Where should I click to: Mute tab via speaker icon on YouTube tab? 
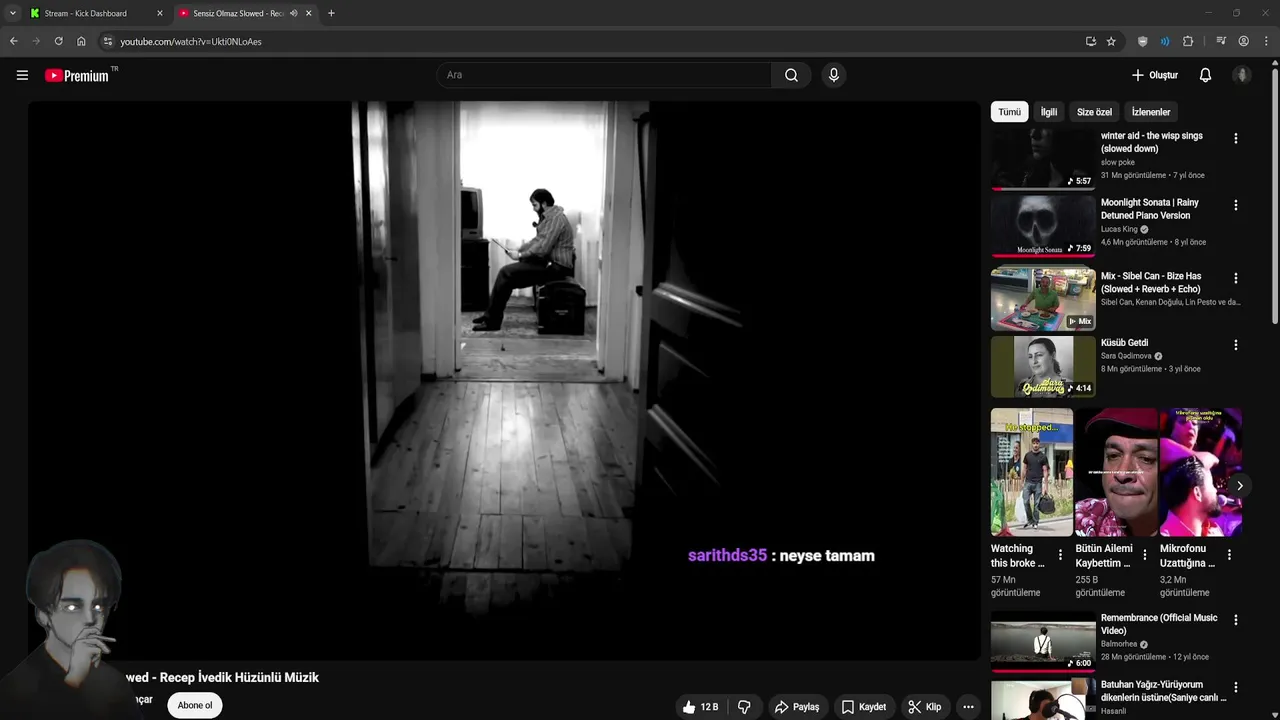pyautogui.click(x=293, y=13)
